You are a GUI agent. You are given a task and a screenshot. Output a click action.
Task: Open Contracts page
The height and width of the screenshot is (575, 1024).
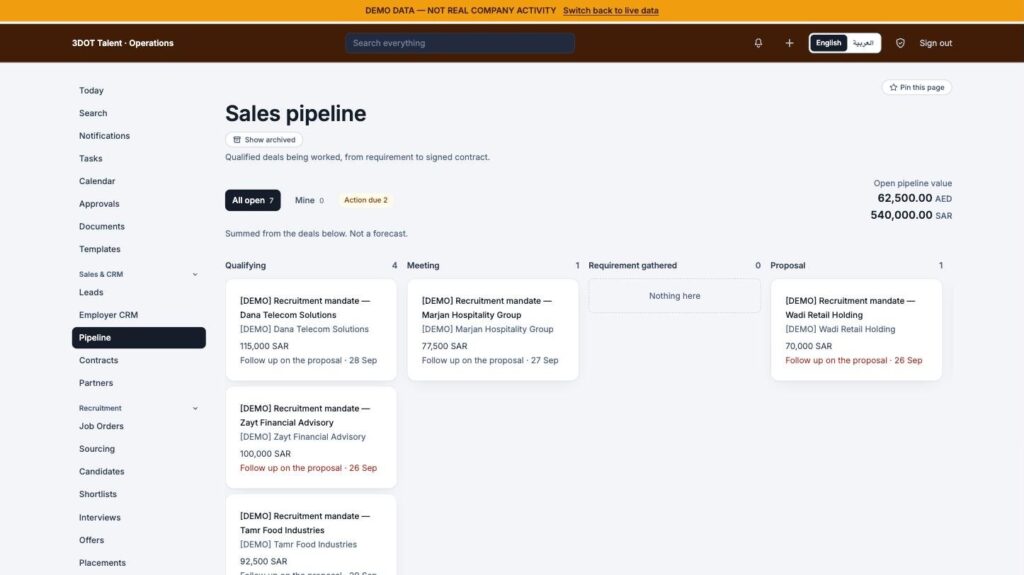point(138,360)
